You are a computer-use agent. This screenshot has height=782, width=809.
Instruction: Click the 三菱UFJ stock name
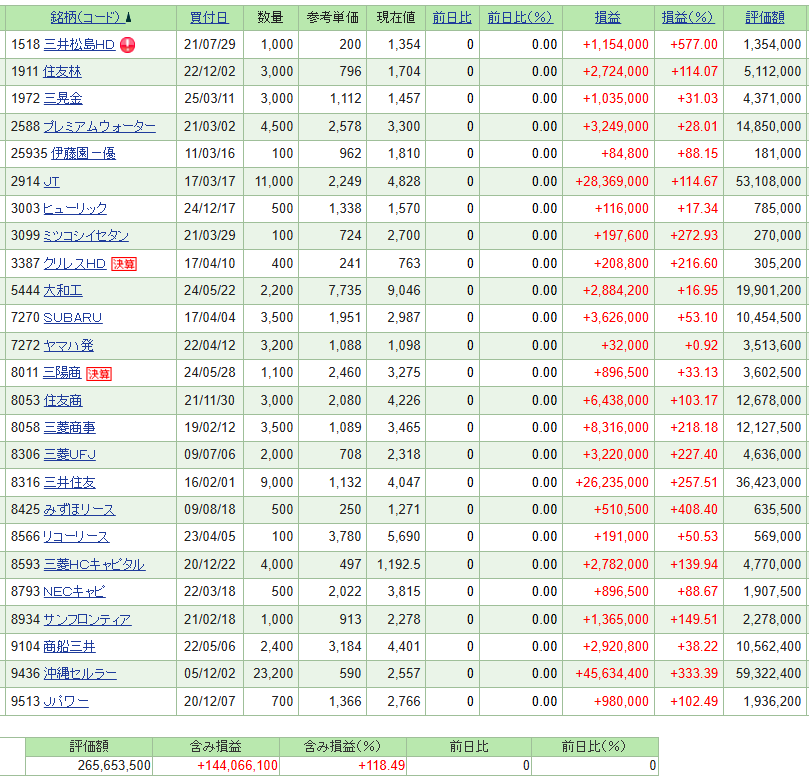(x=69, y=455)
